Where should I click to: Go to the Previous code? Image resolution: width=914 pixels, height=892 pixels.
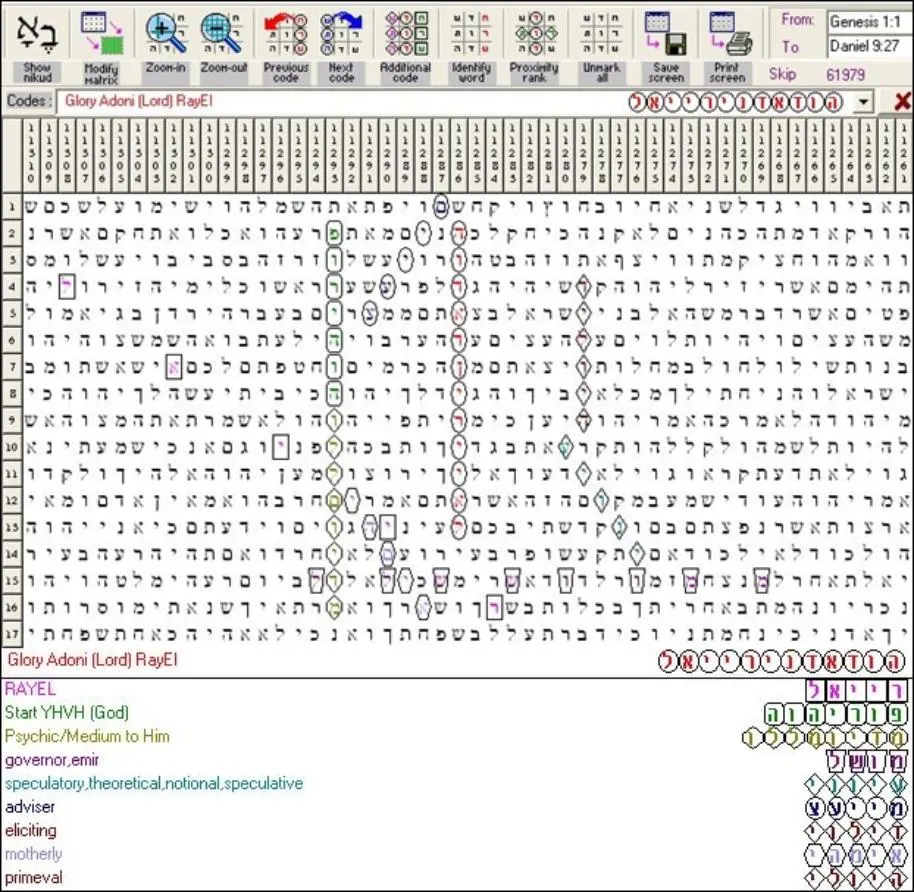(286, 33)
